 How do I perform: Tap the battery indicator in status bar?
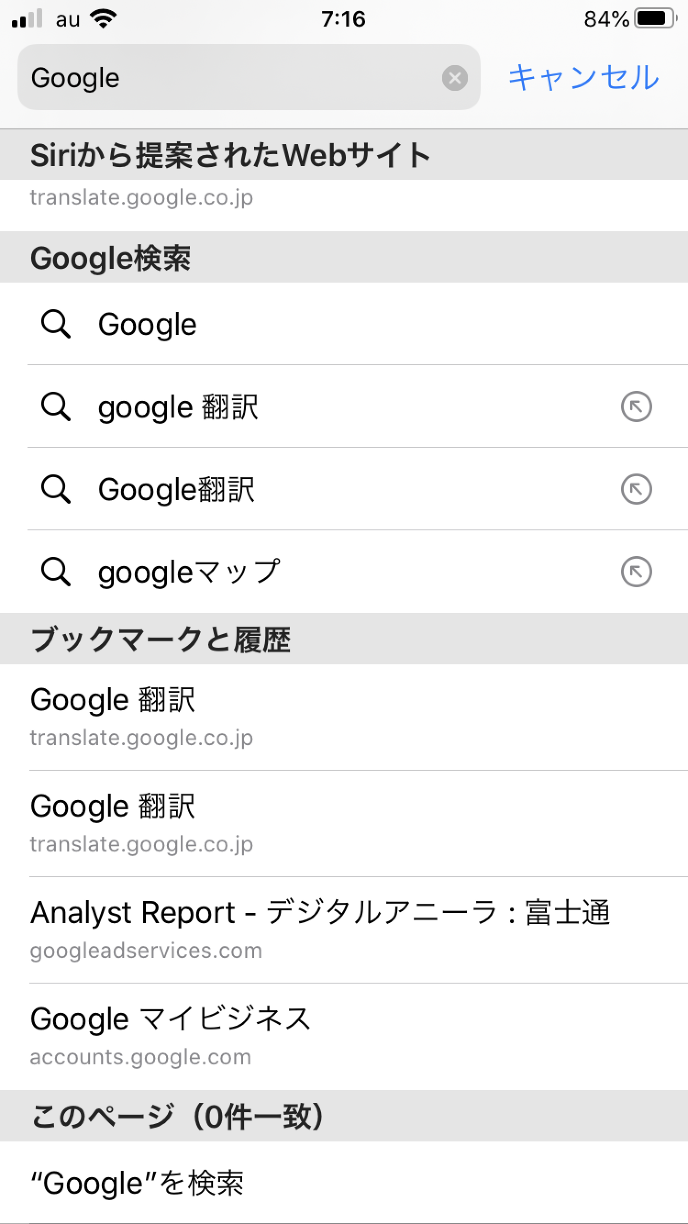655,19
